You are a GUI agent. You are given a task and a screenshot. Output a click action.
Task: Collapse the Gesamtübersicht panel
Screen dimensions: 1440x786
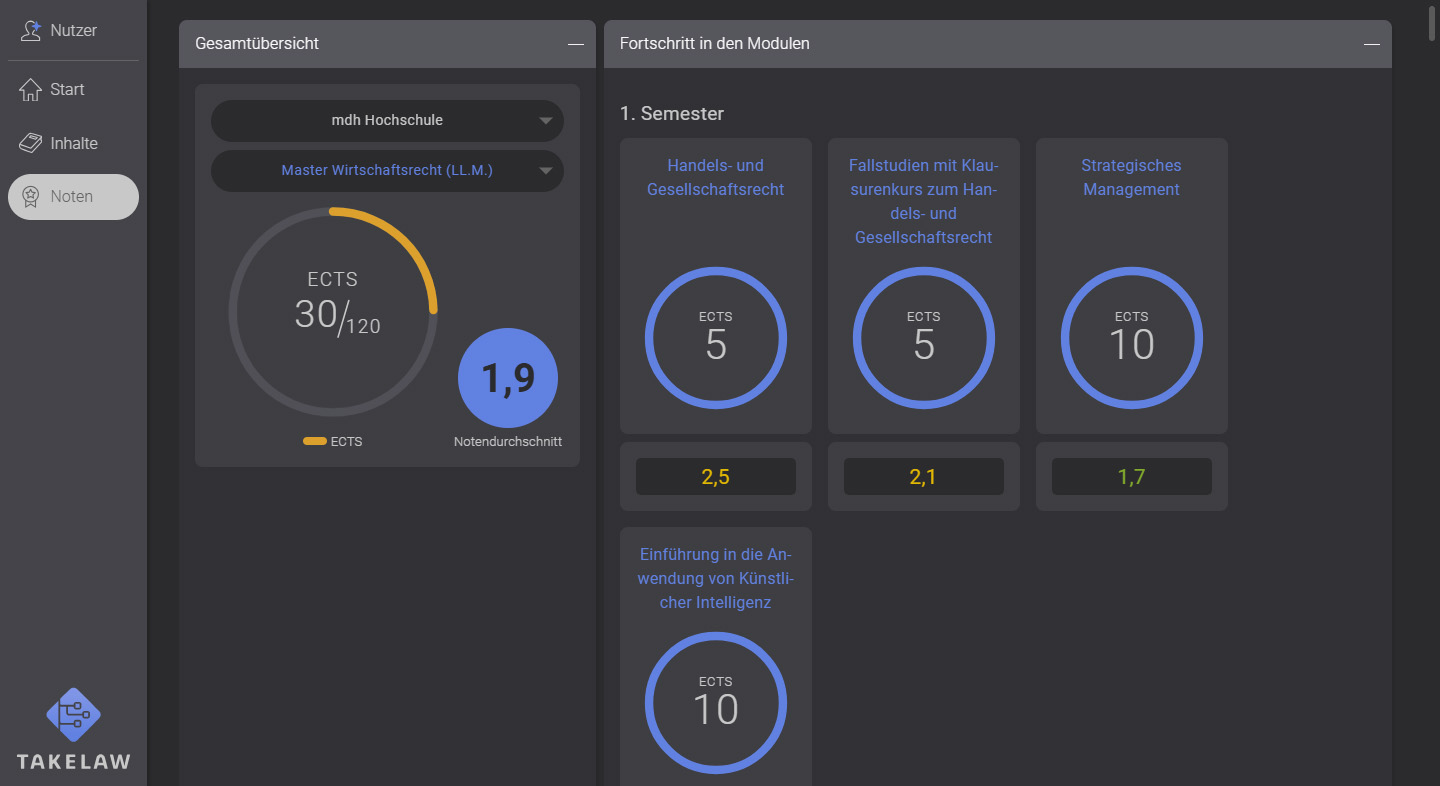point(575,44)
